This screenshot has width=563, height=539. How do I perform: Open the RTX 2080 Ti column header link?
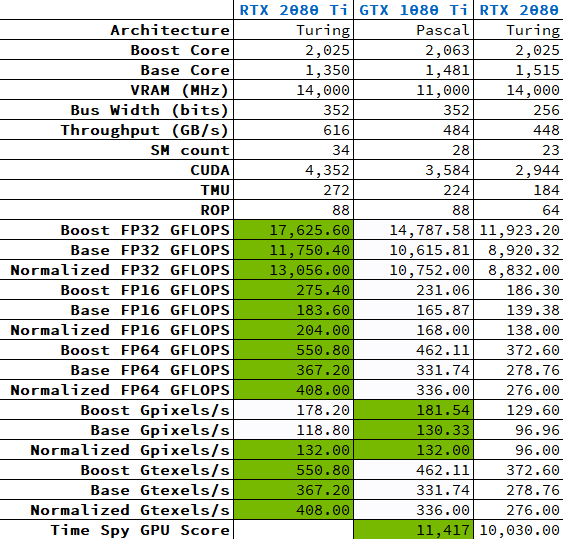(294, 10)
